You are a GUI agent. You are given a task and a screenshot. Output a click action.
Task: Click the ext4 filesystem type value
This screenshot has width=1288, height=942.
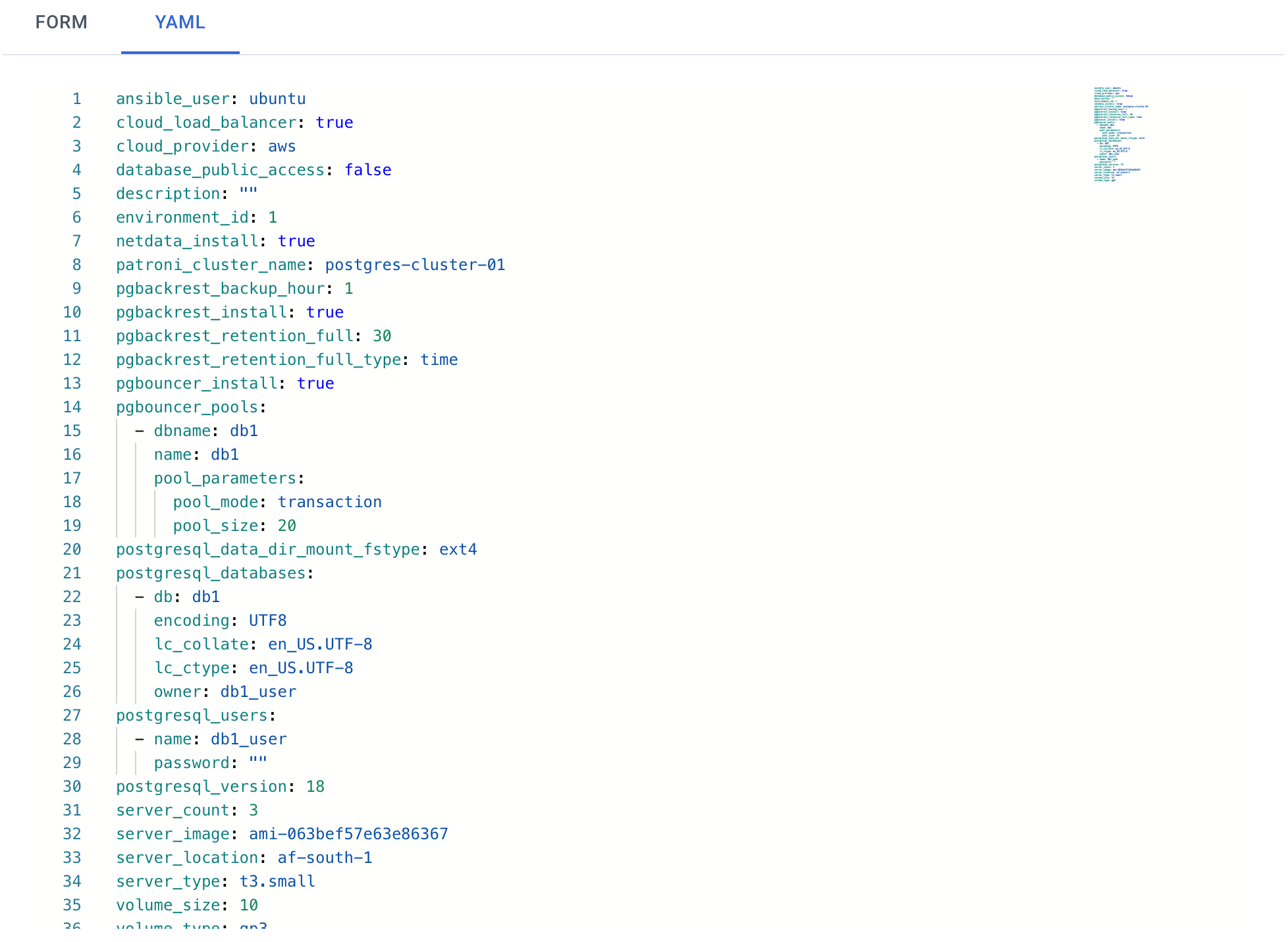pos(458,549)
